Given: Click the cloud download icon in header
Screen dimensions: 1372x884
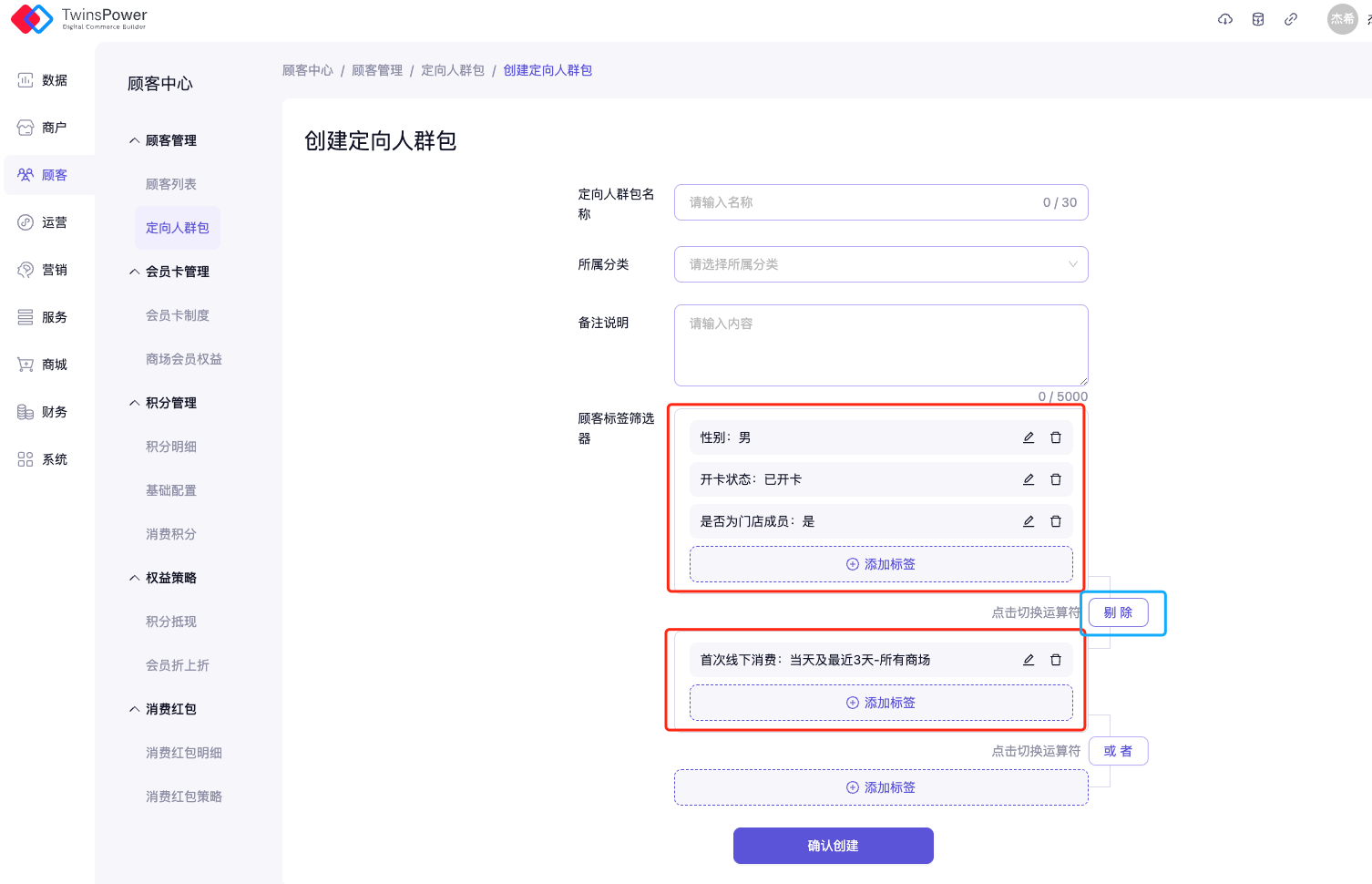Looking at the screenshot, I should 1225,19.
